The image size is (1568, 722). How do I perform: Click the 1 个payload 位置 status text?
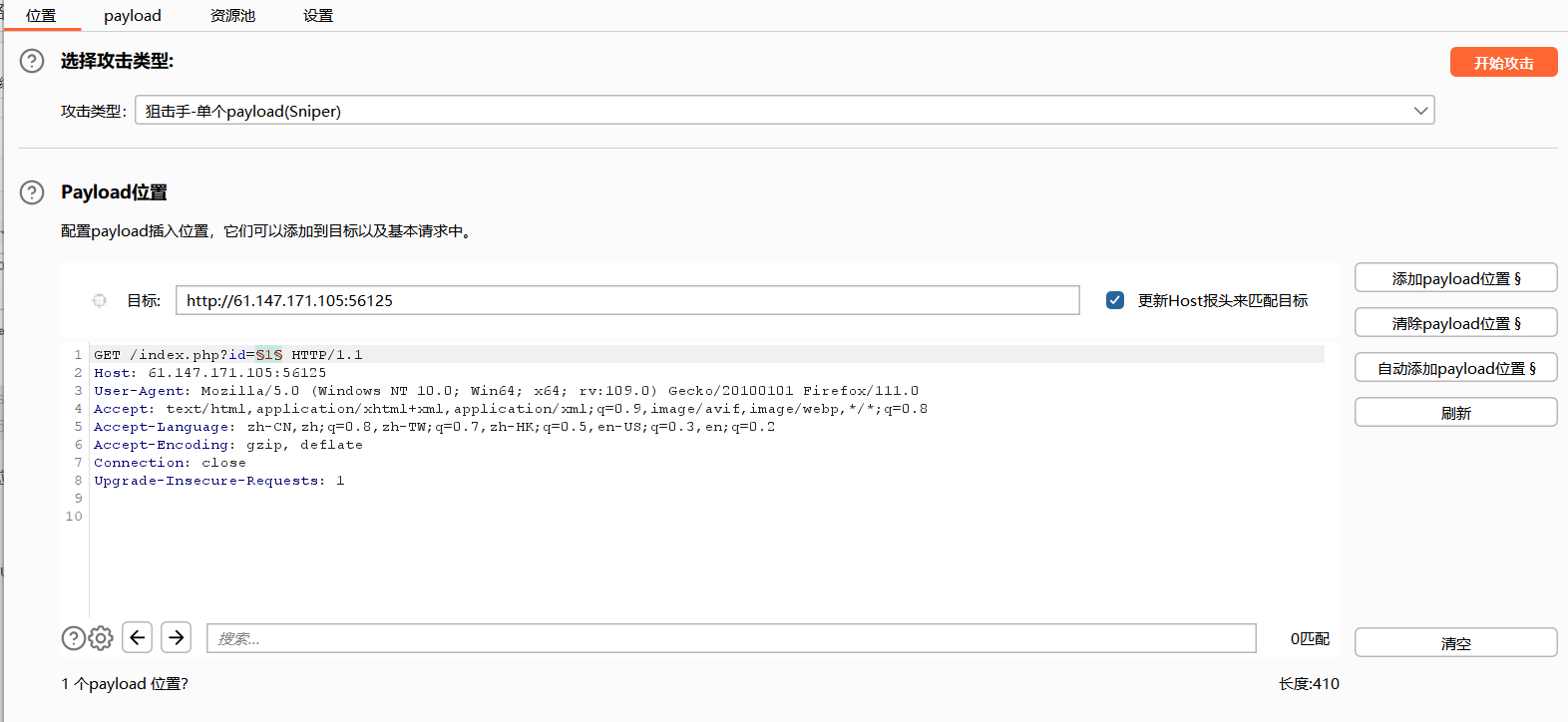[x=125, y=684]
